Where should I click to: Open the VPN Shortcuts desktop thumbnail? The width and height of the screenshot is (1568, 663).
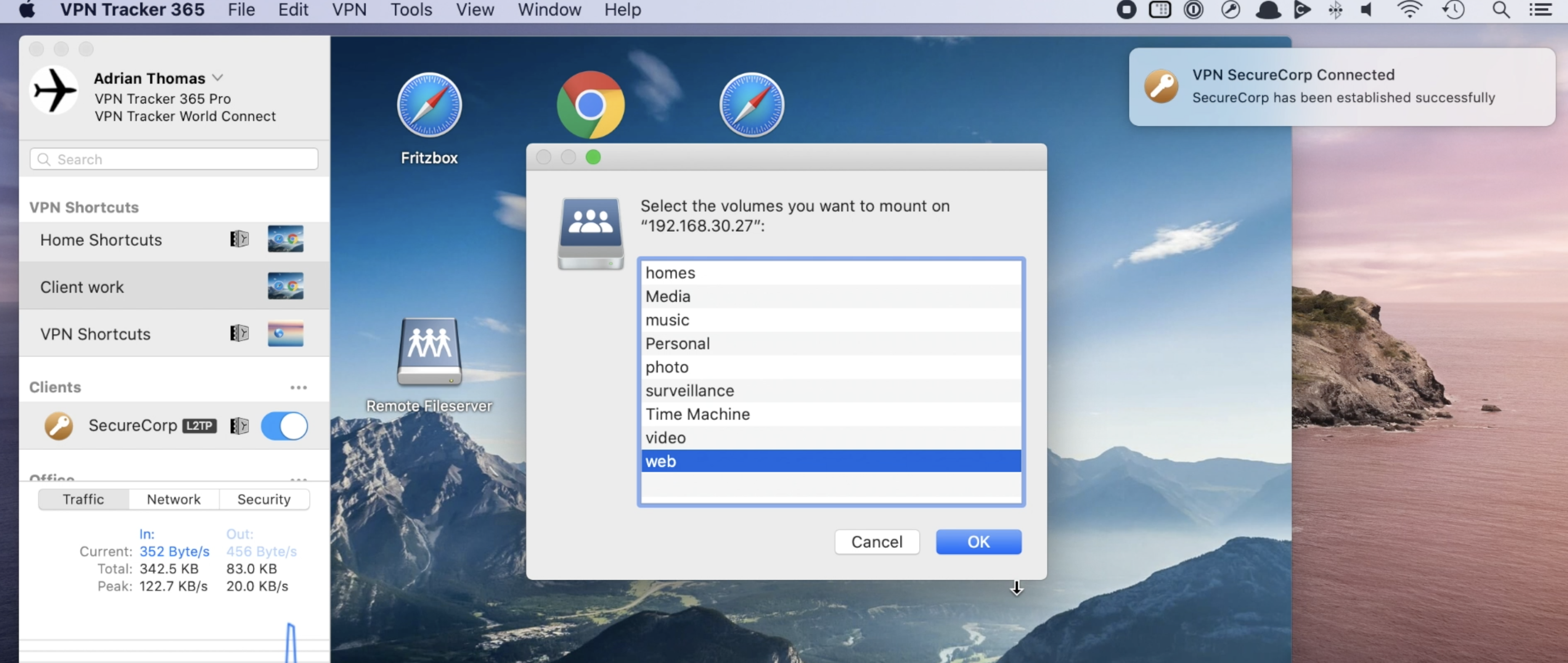point(286,333)
